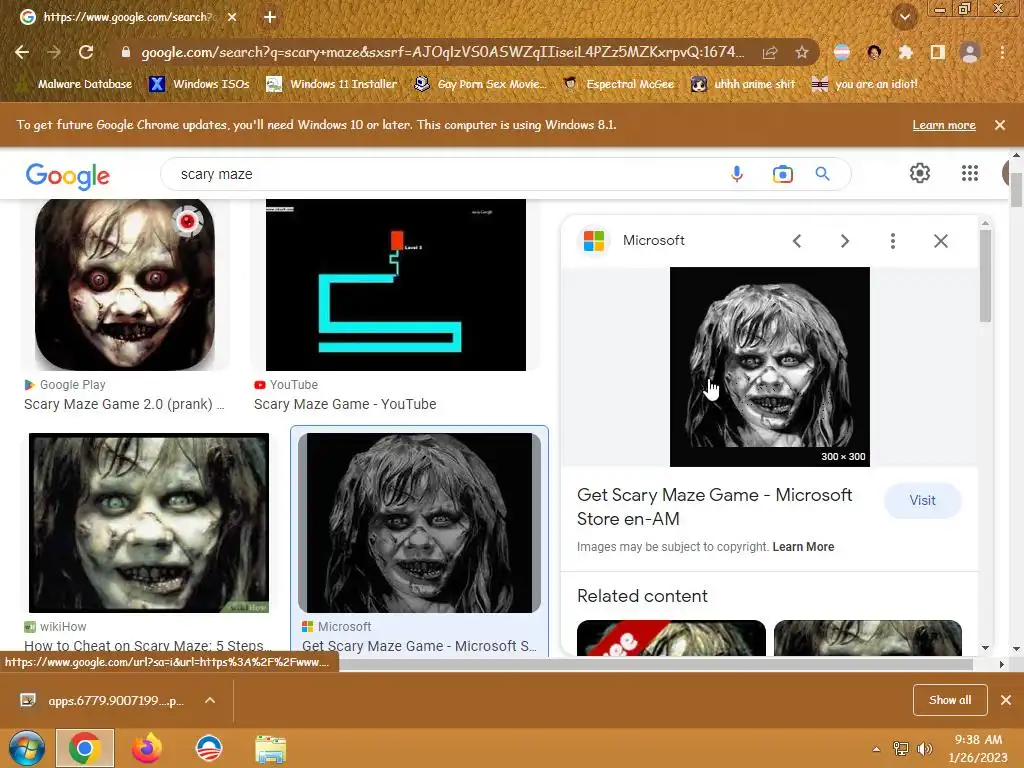
Task: Reload the page with the refresh icon
Action: click(x=86, y=52)
